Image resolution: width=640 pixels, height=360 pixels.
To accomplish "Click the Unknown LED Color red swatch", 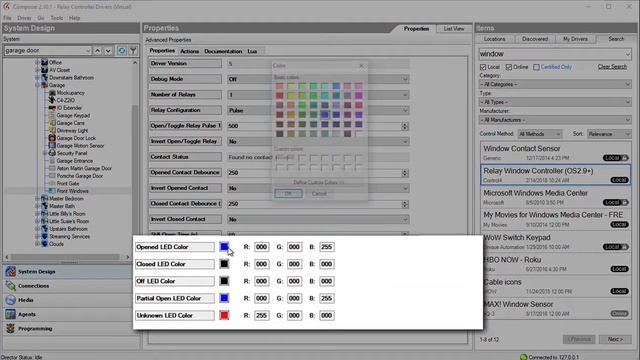I will coord(224,316).
